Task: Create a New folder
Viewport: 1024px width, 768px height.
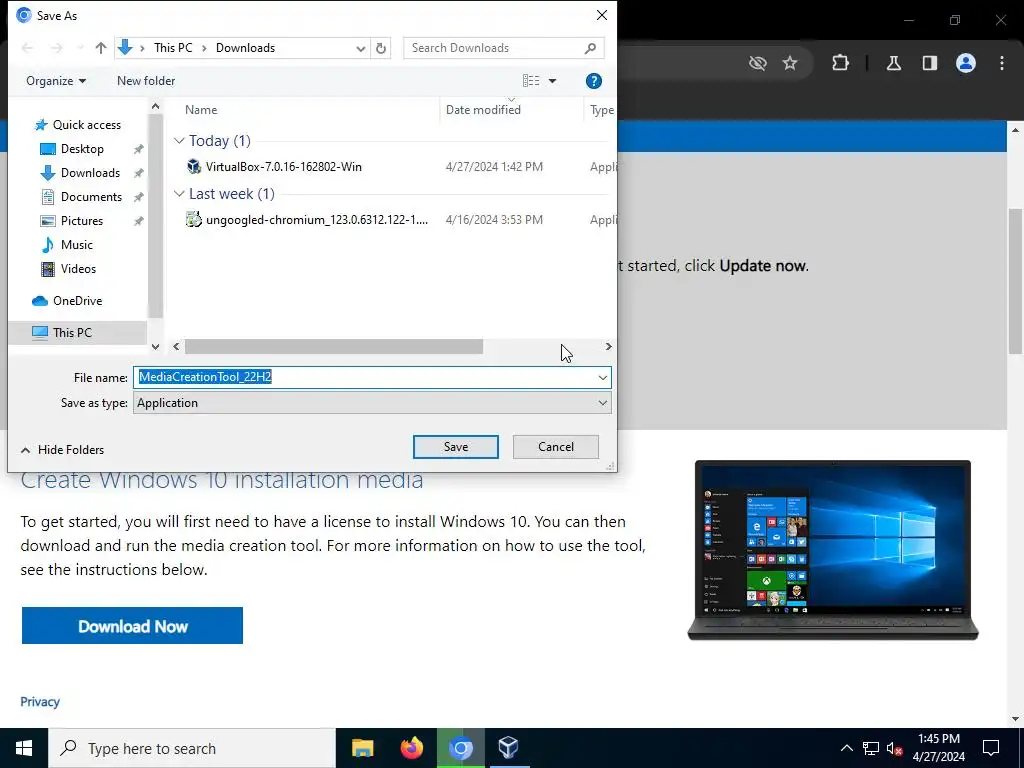Action: tap(146, 81)
